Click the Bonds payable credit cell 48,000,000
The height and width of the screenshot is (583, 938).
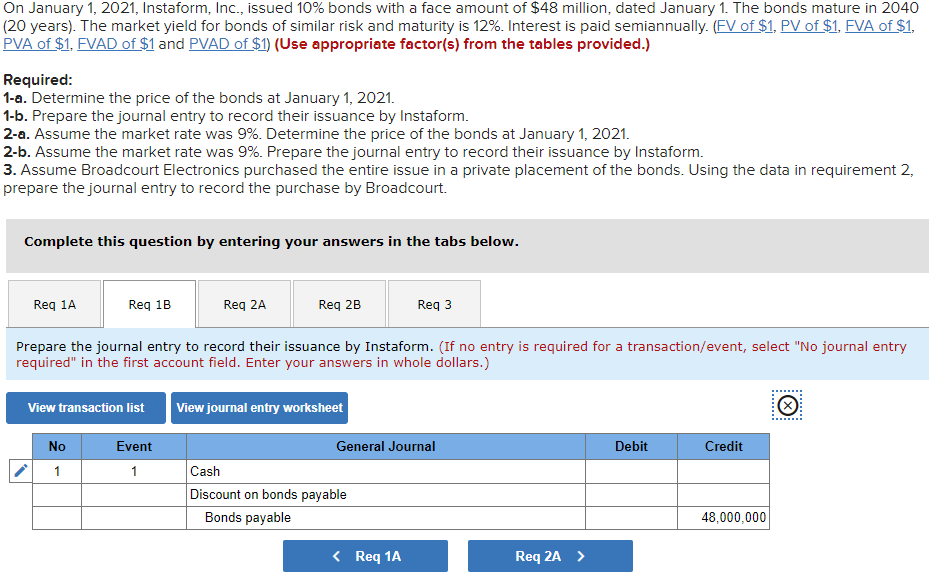click(723, 518)
